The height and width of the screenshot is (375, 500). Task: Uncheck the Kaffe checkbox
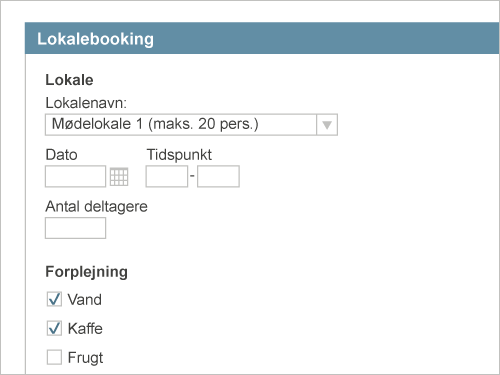(x=54, y=328)
